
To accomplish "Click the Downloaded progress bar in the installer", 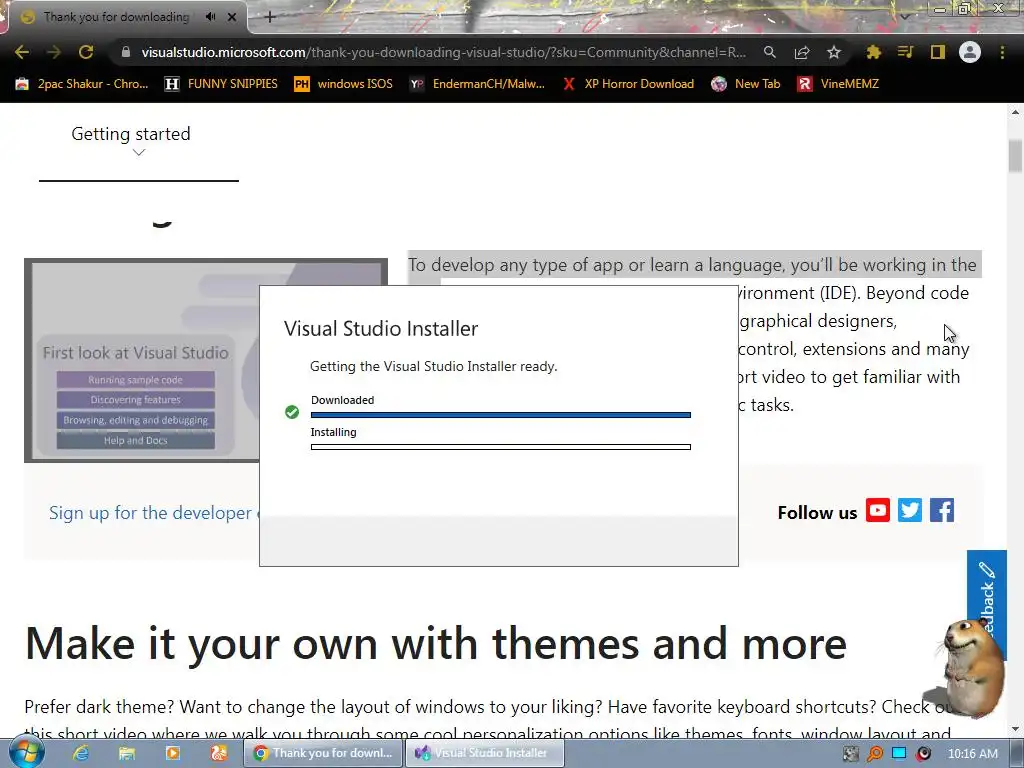I will coord(501,415).
